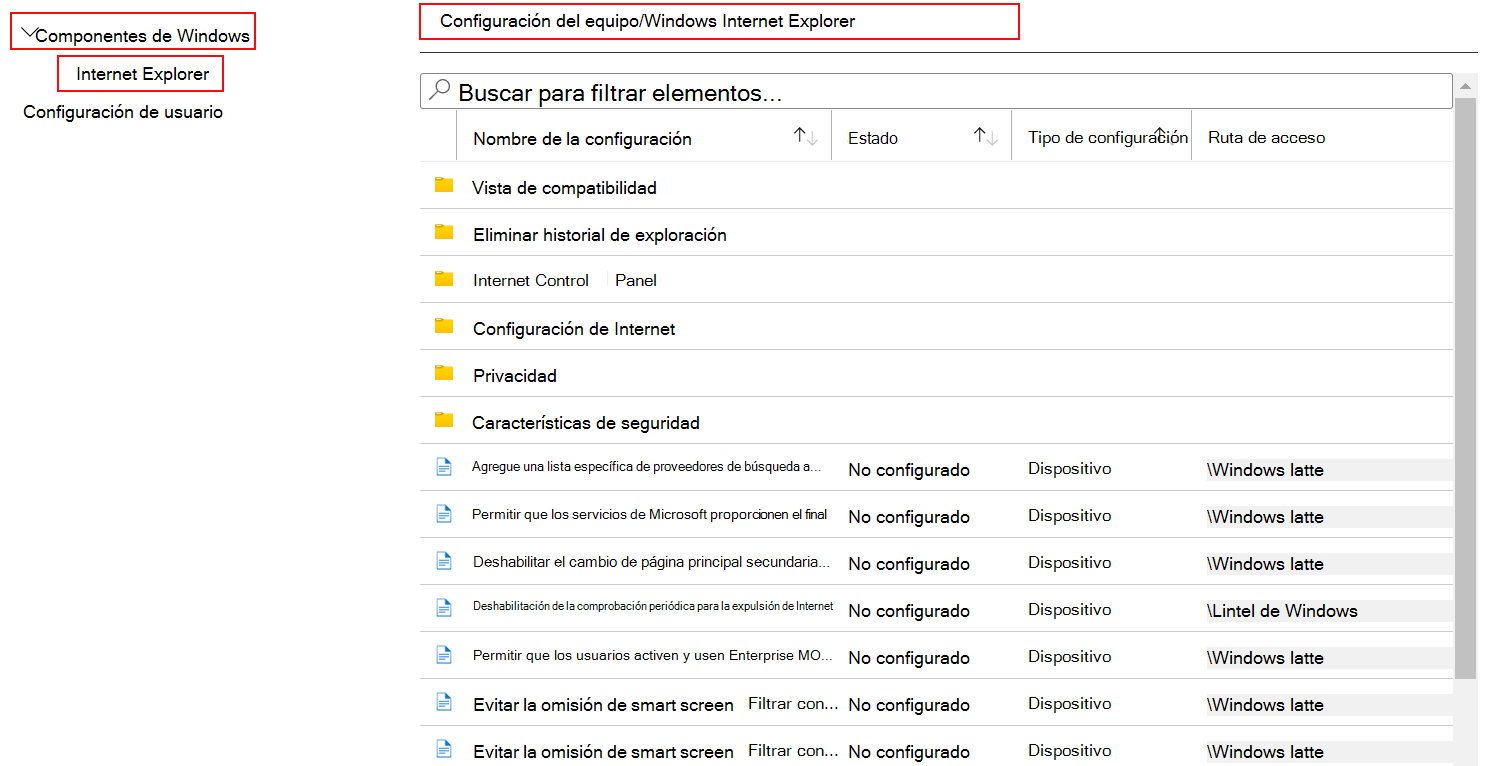Click the folder icon next to Internet Control Panel
The height and width of the screenshot is (766, 1485).
click(x=444, y=280)
